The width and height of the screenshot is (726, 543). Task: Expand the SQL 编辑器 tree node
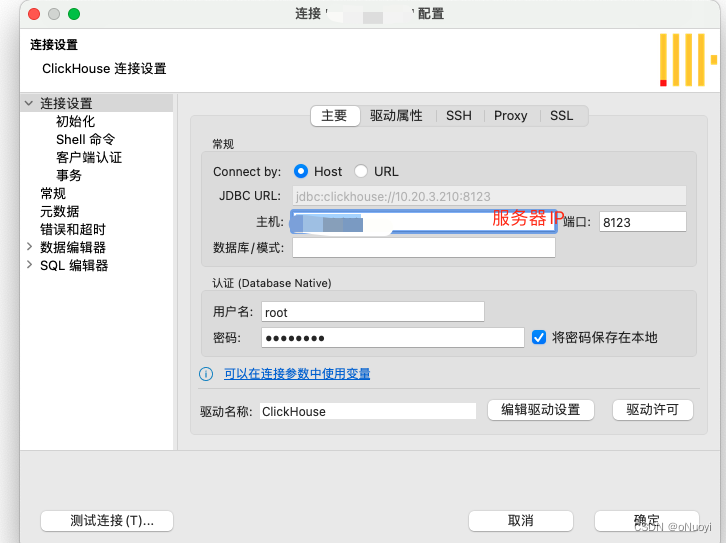coord(29,265)
